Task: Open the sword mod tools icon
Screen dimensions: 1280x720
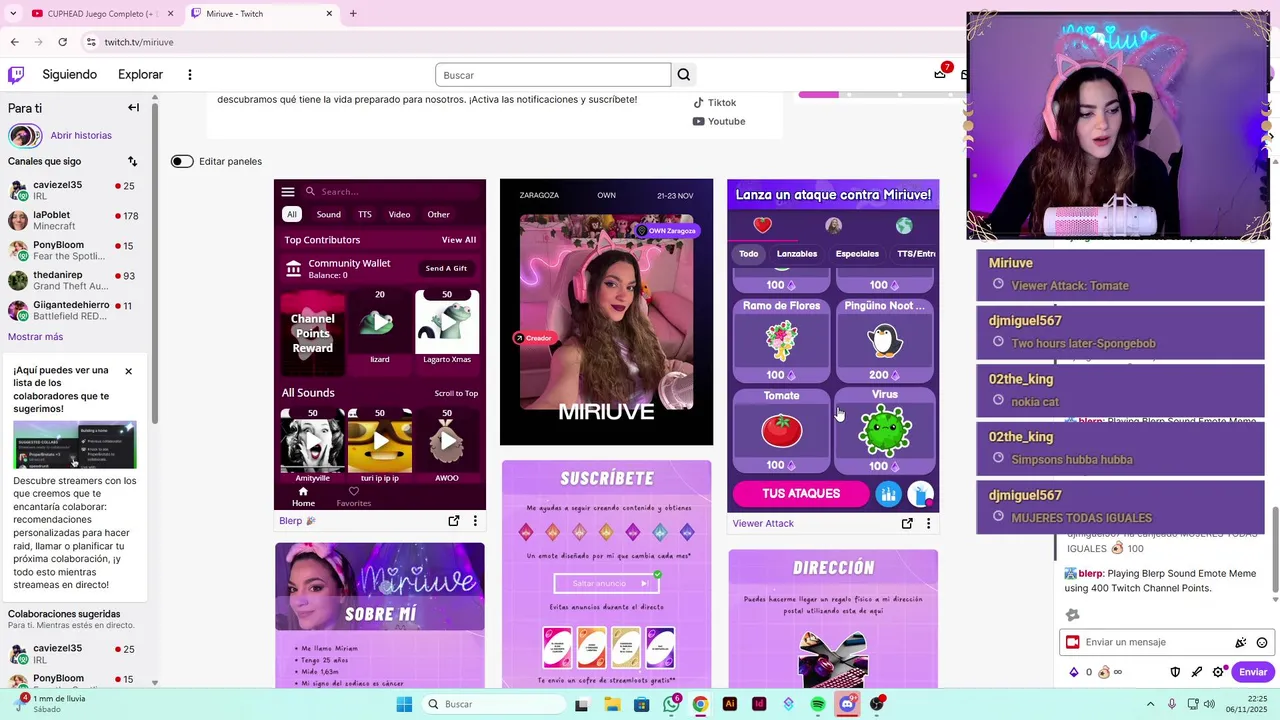Action: (x=1196, y=672)
